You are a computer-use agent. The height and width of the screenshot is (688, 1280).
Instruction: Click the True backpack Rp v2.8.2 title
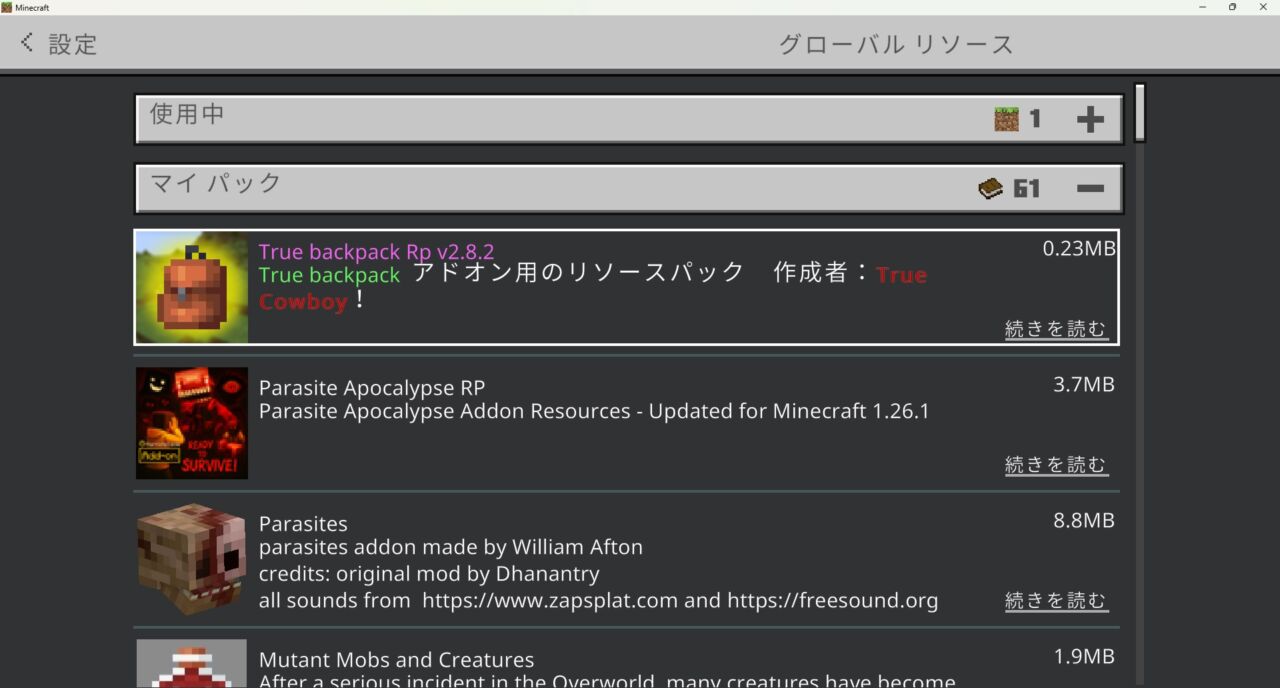point(376,252)
